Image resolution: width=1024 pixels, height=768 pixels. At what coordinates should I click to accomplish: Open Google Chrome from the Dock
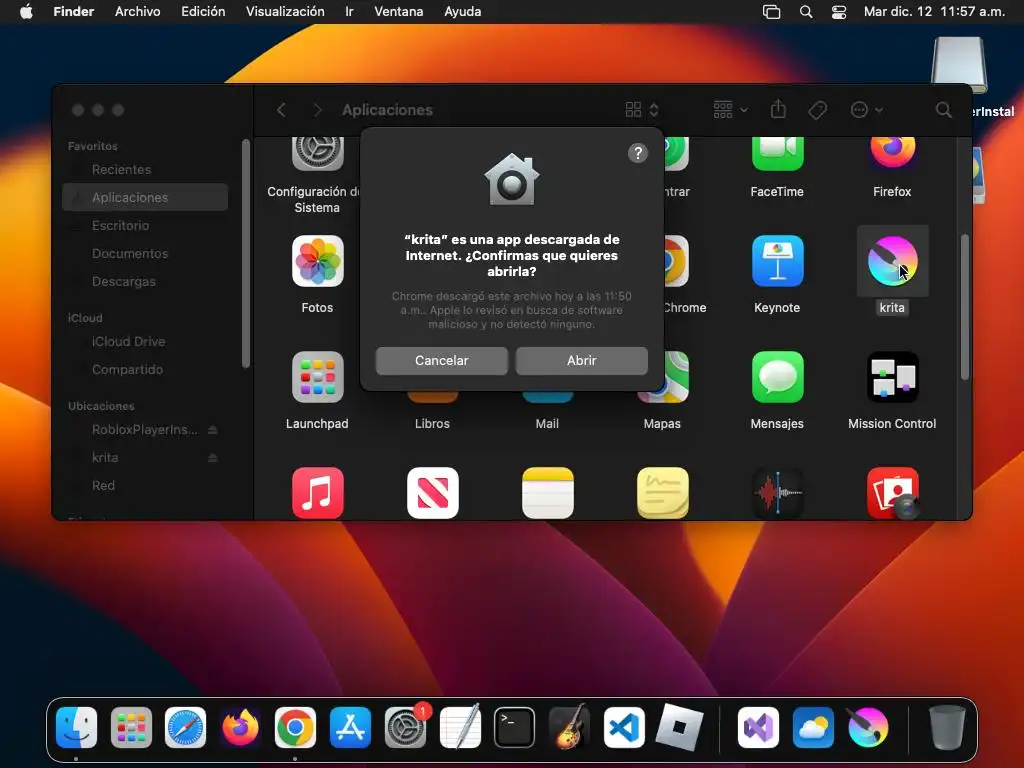(x=295, y=728)
